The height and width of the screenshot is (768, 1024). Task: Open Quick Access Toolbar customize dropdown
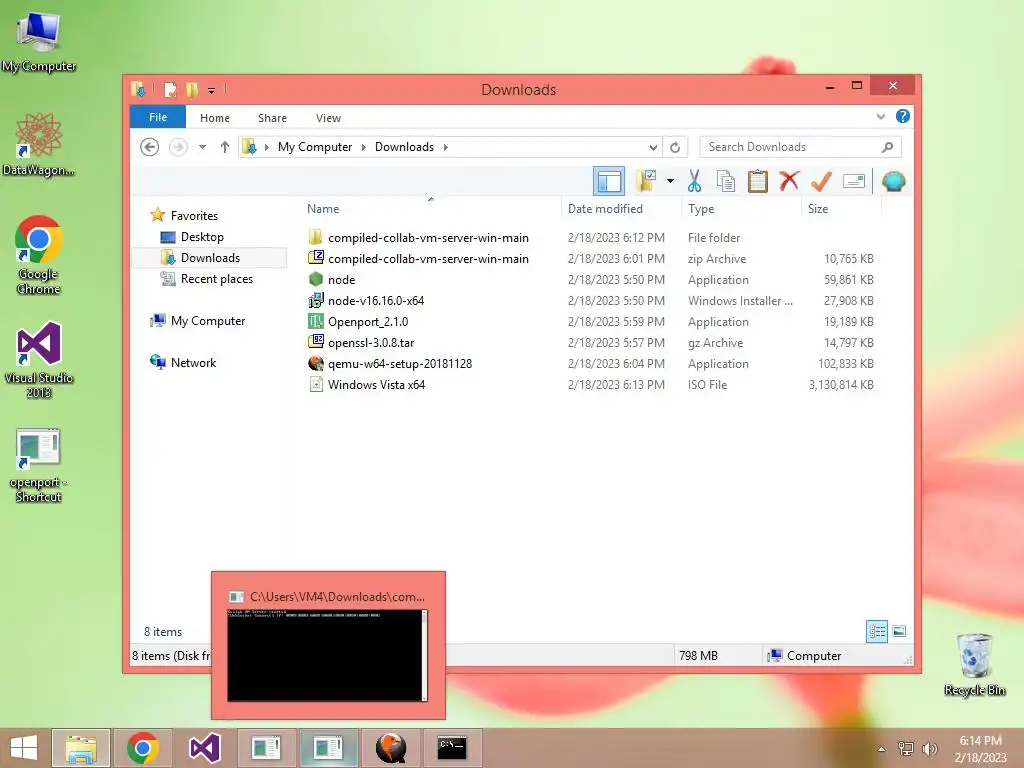pyautogui.click(x=212, y=90)
